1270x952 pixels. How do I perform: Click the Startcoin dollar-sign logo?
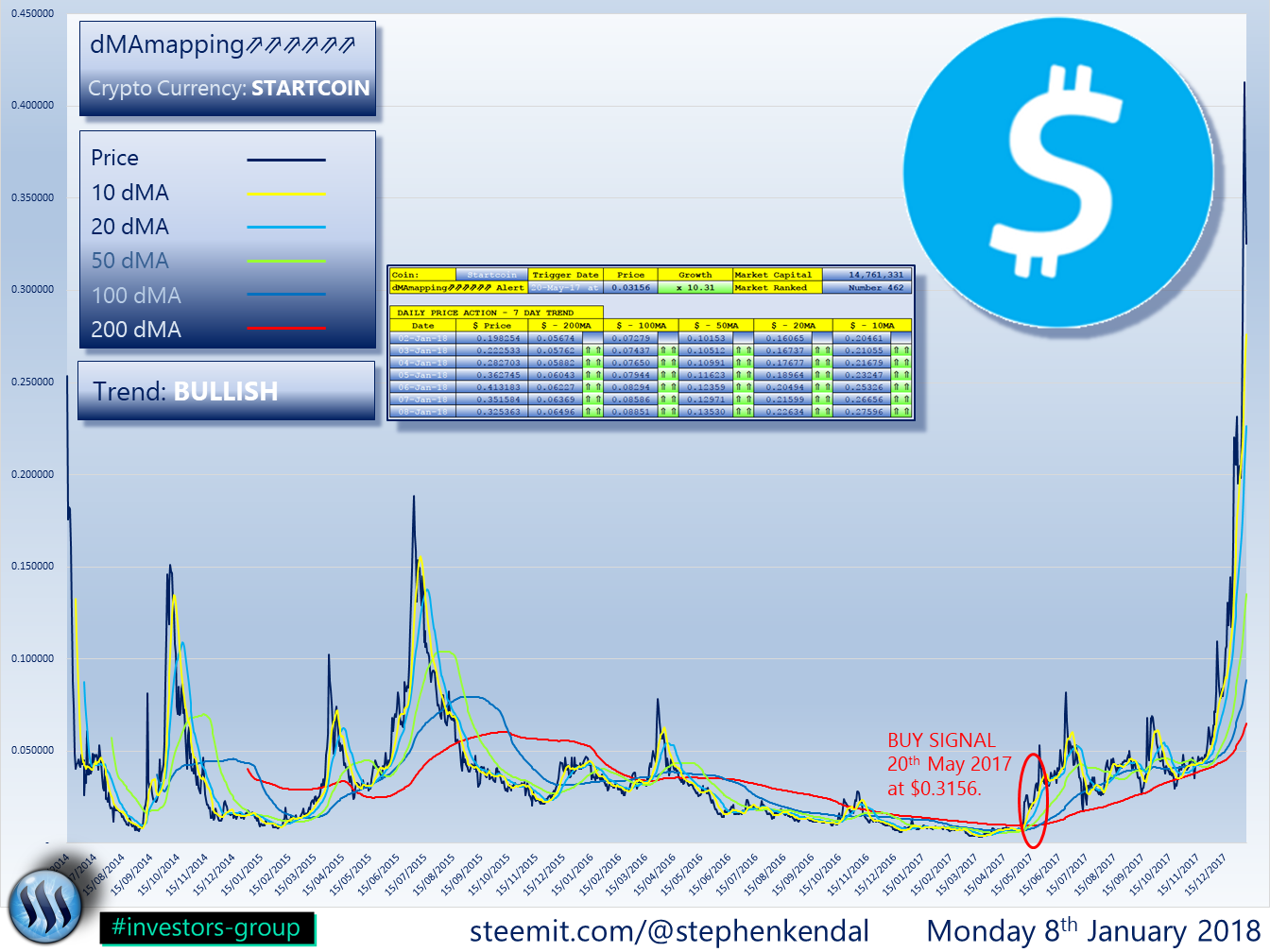(1058, 173)
